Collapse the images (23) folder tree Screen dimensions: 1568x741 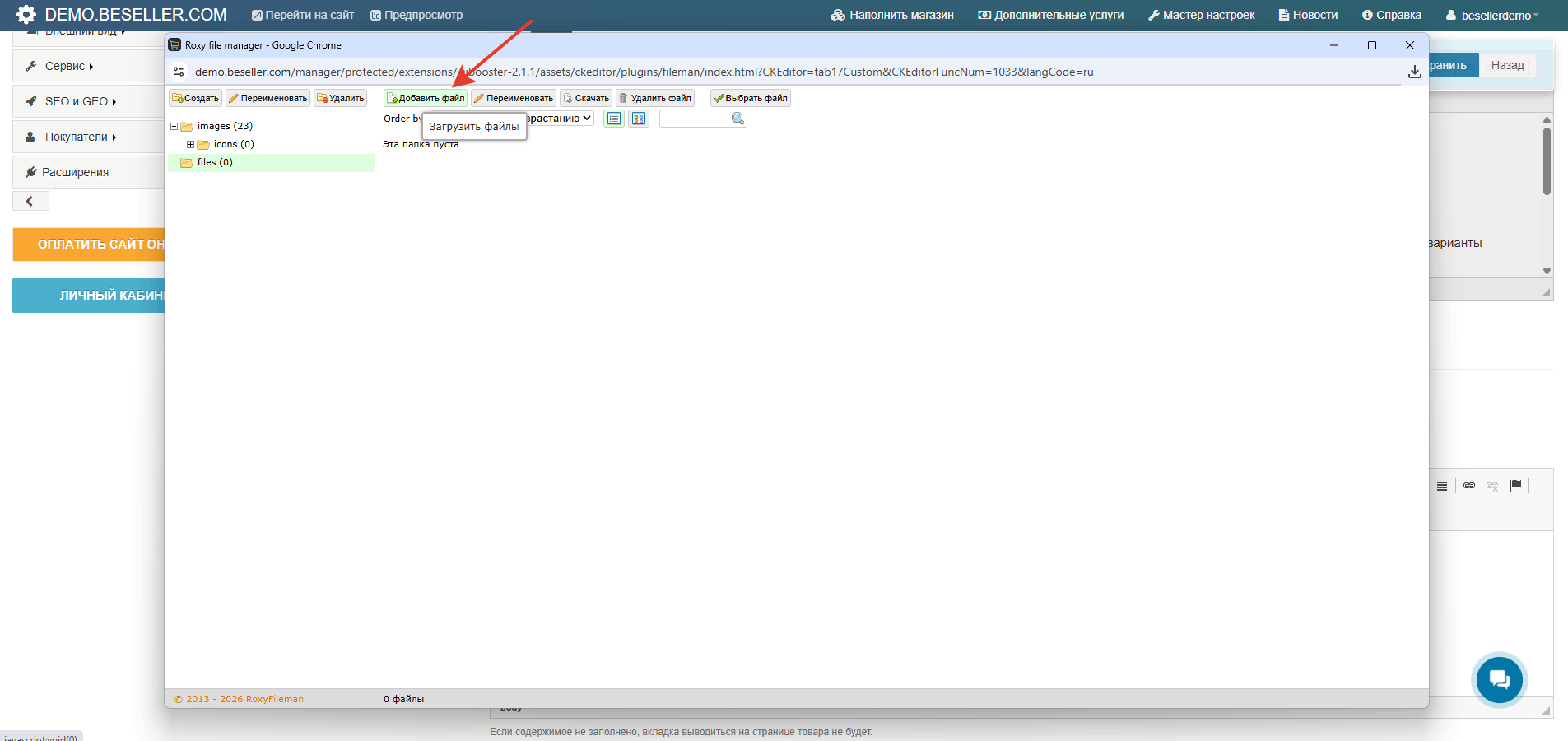tap(174, 126)
